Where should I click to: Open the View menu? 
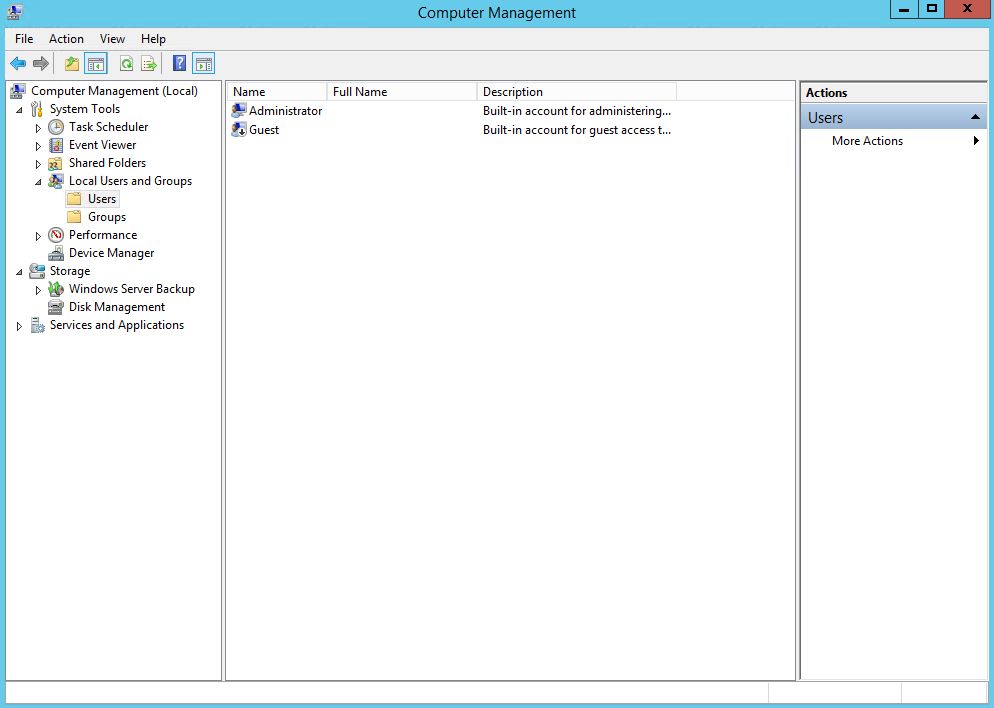(112, 38)
